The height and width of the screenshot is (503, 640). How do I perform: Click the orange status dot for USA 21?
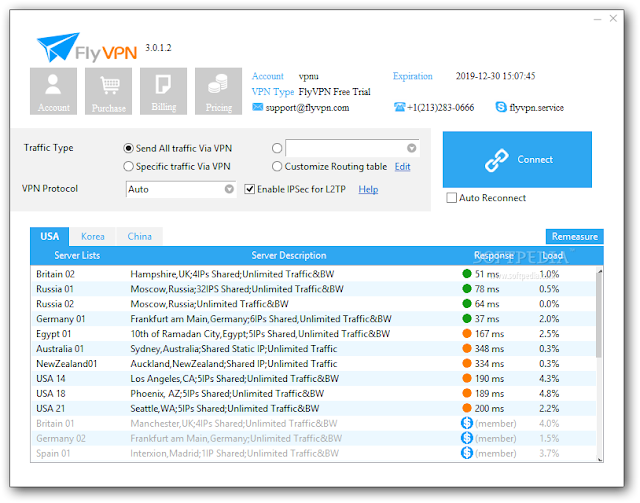[x=467, y=408]
